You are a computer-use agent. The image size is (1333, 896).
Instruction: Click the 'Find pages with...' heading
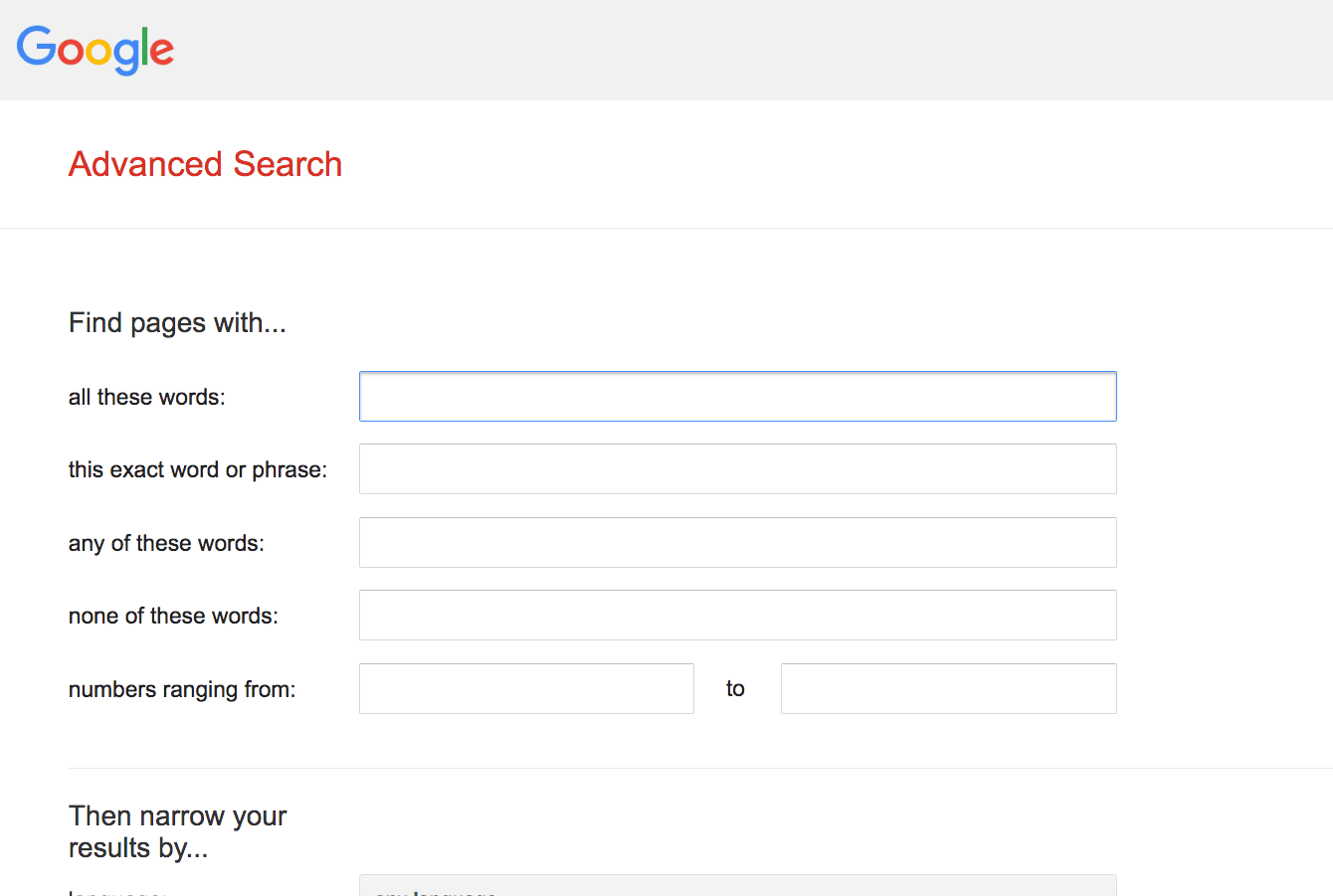tap(177, 323)
